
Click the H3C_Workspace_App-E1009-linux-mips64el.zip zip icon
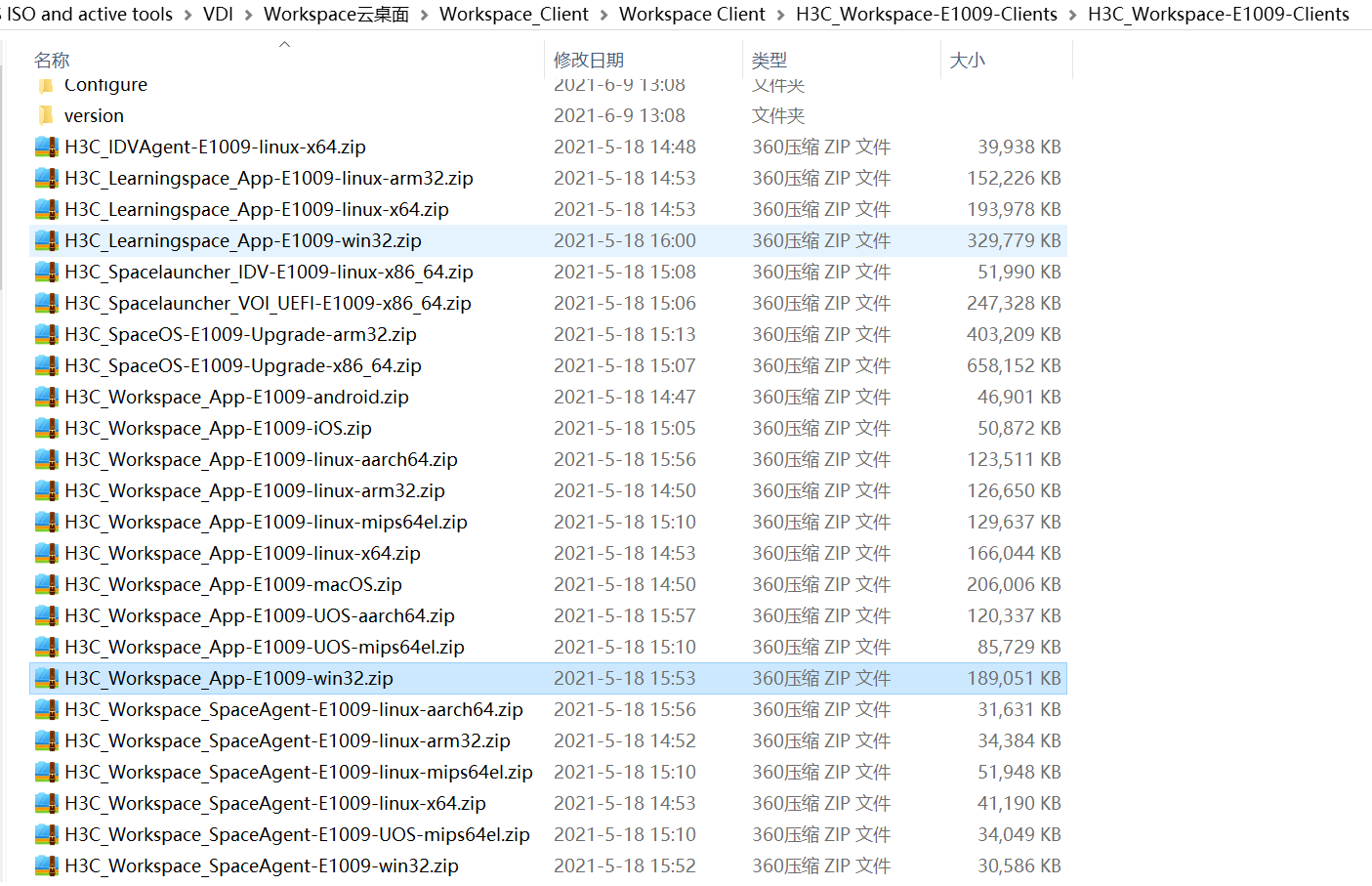[x=46, y=522]
